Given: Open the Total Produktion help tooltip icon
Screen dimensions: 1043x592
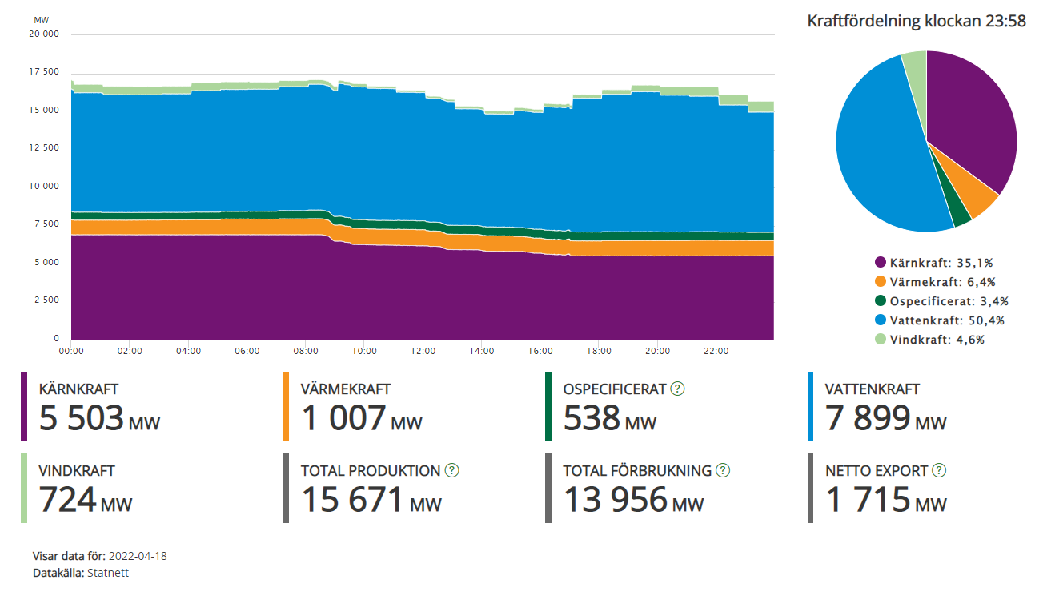Looking at the screenshot, I should [x=452, y=470].
